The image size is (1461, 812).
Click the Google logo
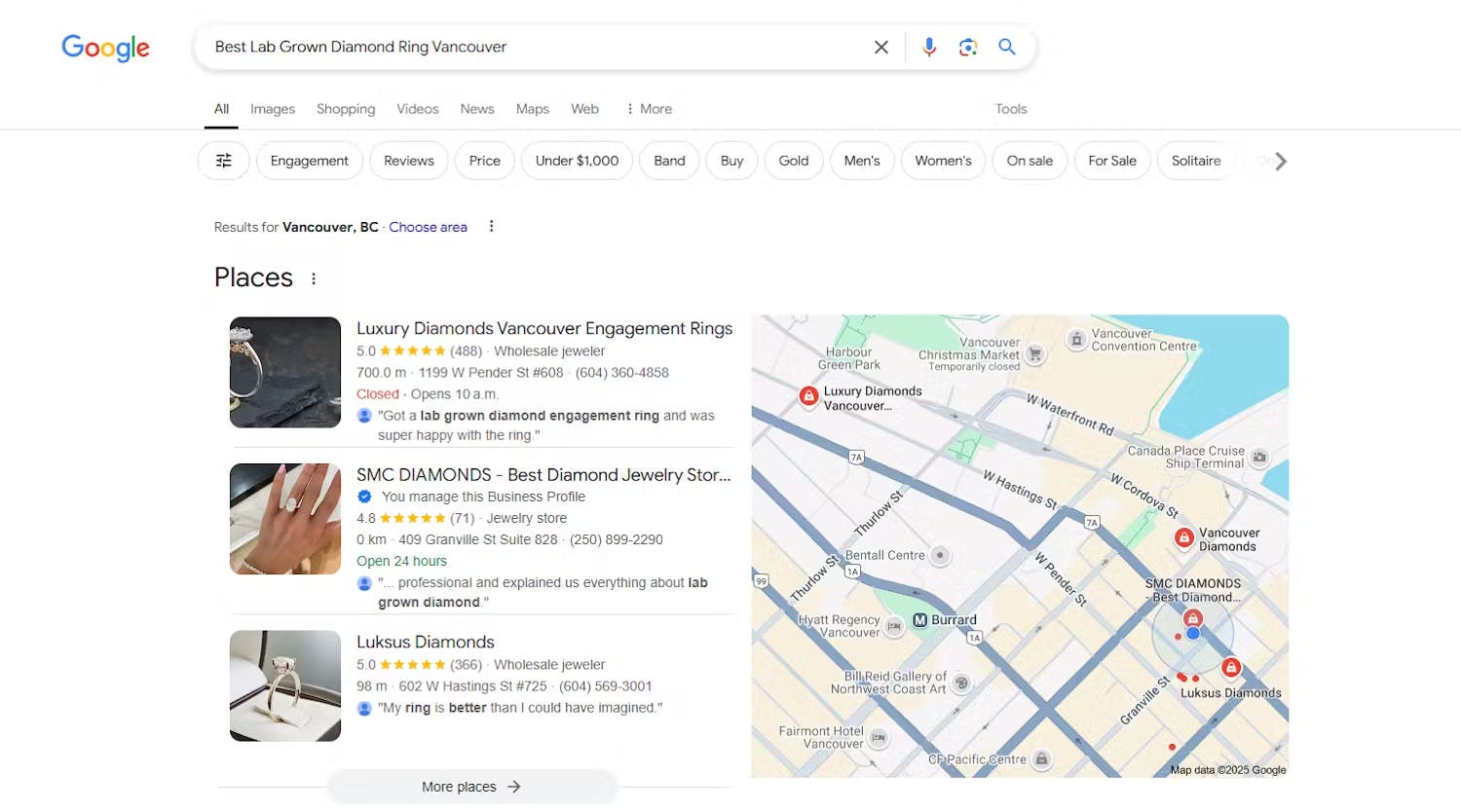tap(105, 47)
